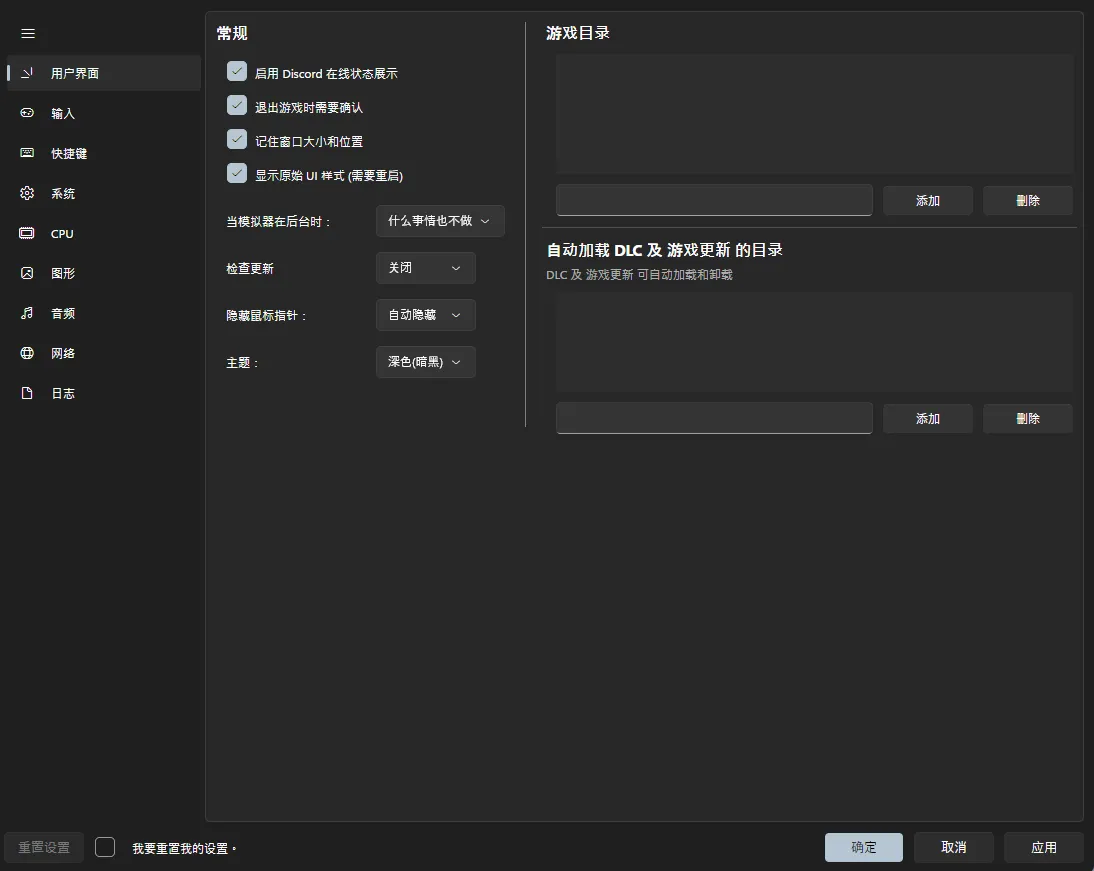The height and width of the screenshot is (871, 1094).
Task: Open the 输入 settings section
Action: click(62, 113)
